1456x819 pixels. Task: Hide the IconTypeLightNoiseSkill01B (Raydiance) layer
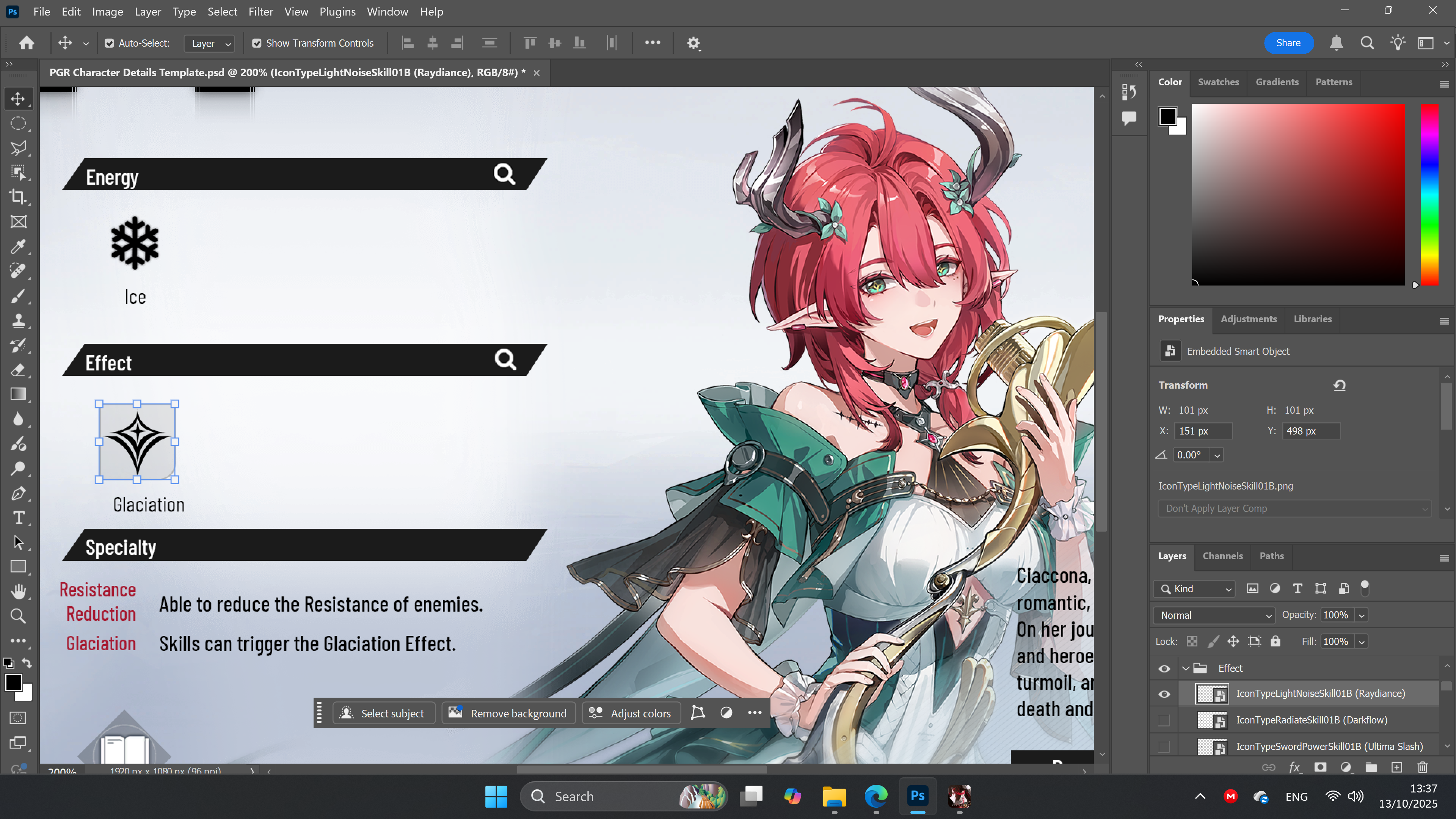1164,694
